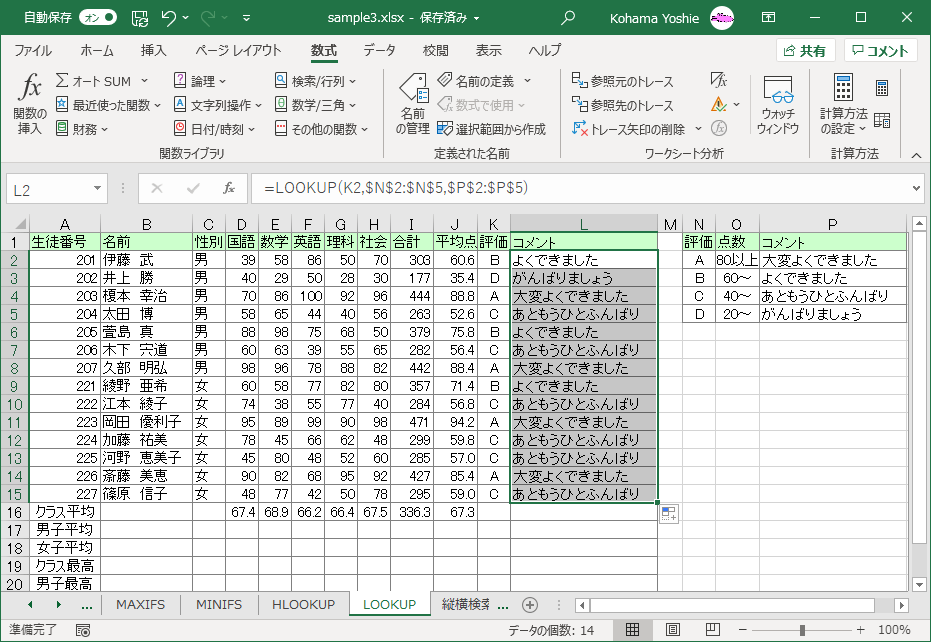Expand the AutoSum (オート SUM) dropdown
The height and width of the screenshot is (642, 931).
144,81
